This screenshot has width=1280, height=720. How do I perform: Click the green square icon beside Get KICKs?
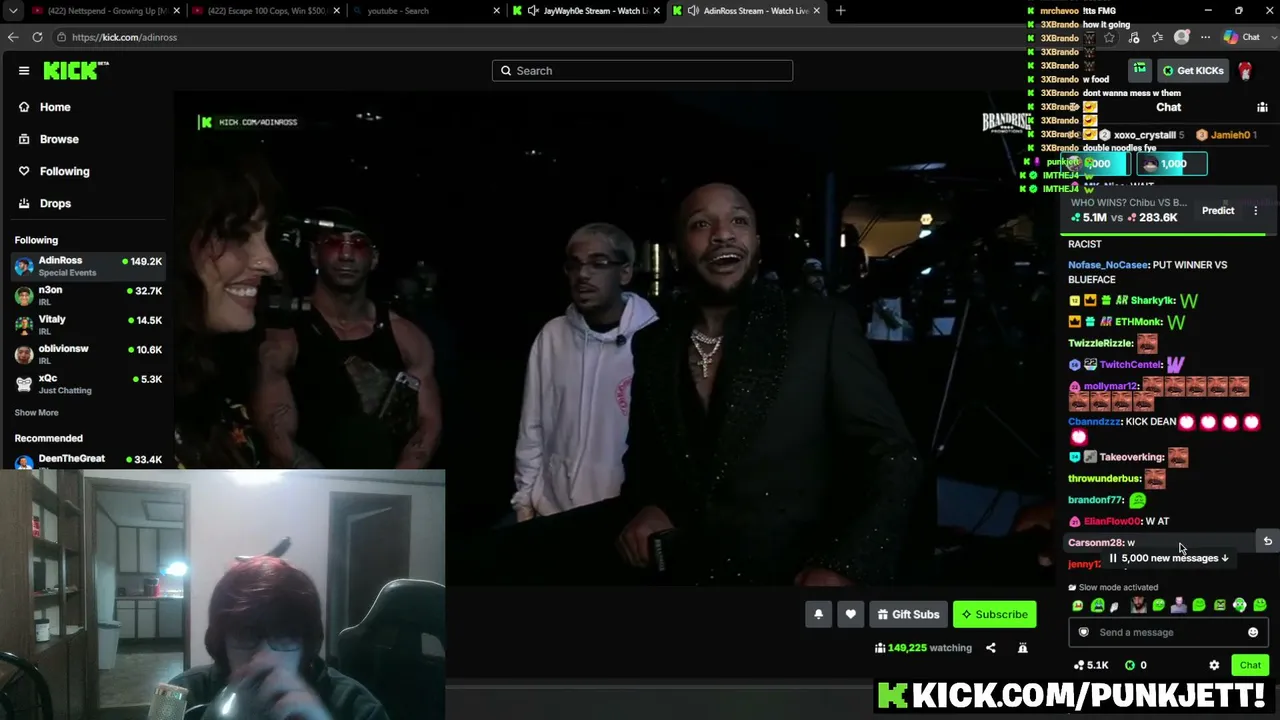pos(1140,70)
